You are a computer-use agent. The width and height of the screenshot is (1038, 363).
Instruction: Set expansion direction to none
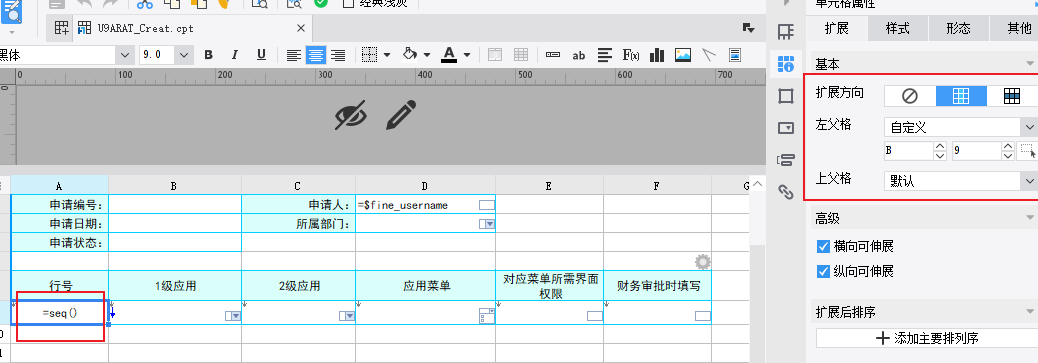(910, 96)
